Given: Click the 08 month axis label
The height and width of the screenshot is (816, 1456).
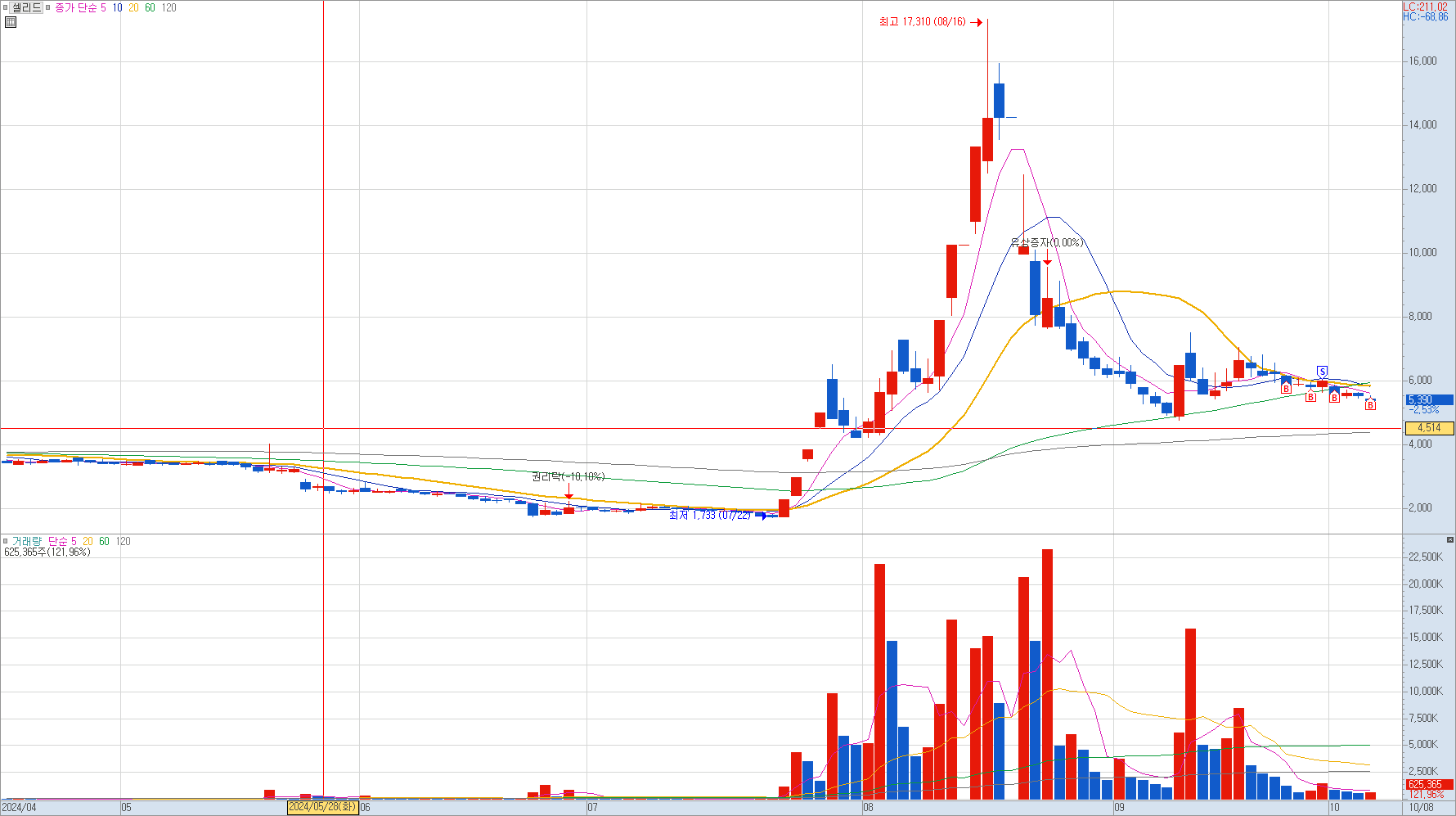Looking at the screenshot, I should [x=868, y=807].
